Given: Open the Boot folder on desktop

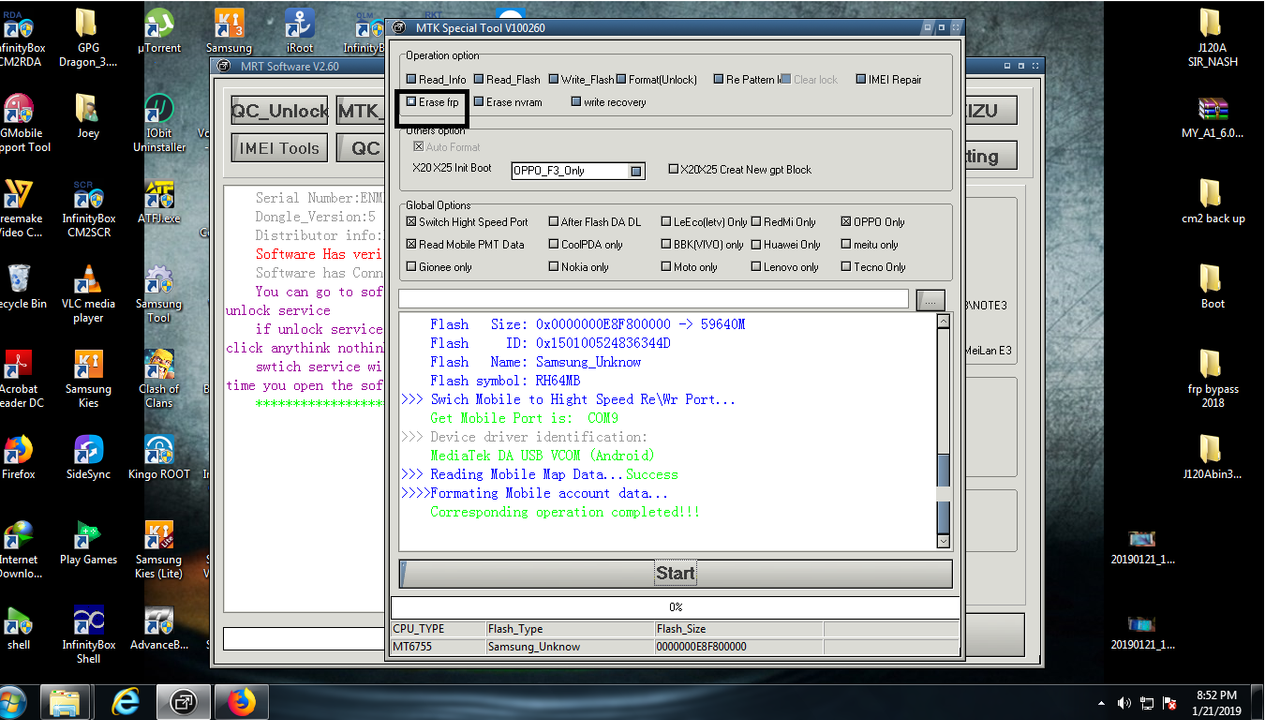Looking at the screenshot, I should point(1211,287).
